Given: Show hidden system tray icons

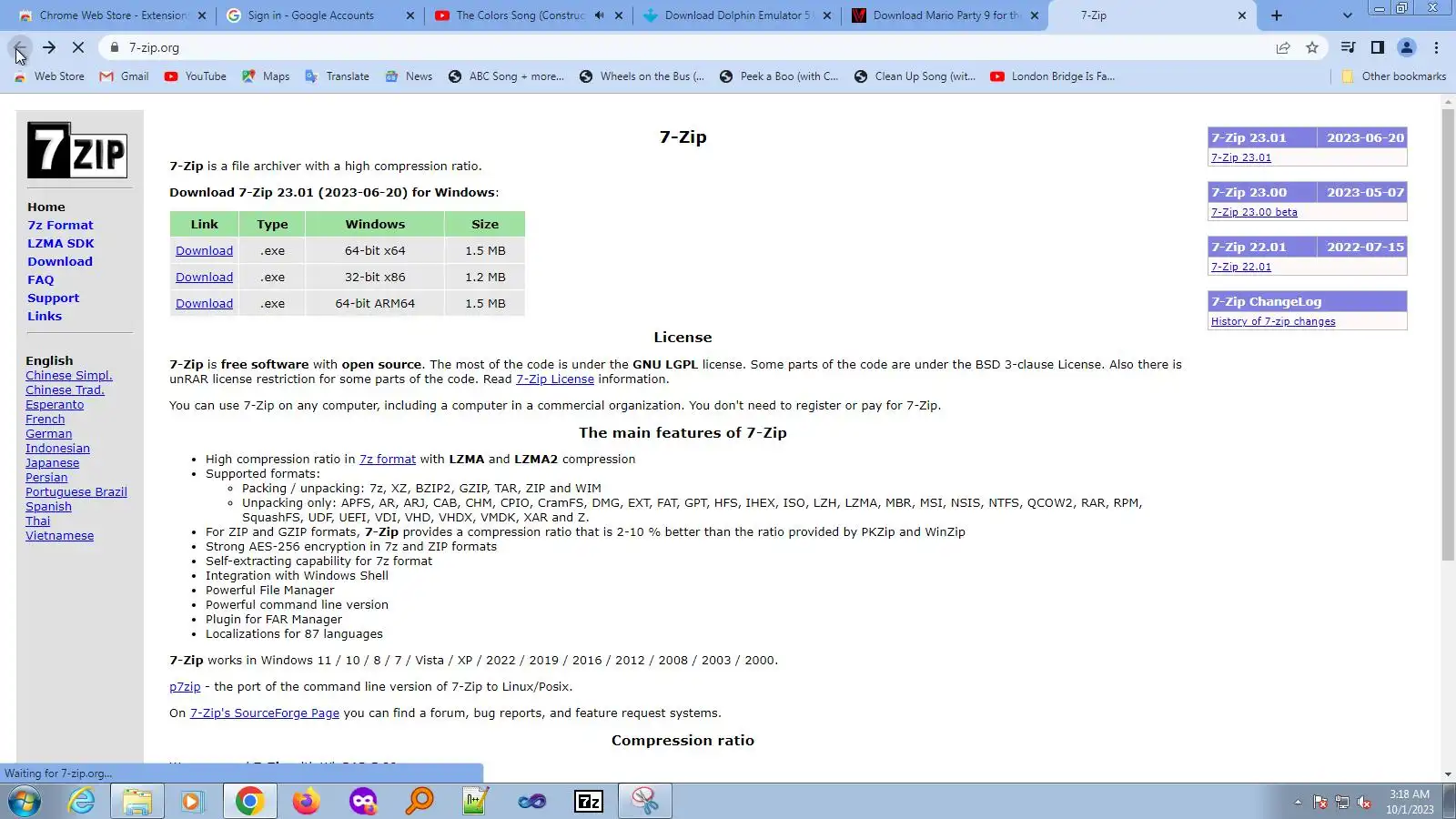Looking at the screenshot, I should coord(1298,802).
